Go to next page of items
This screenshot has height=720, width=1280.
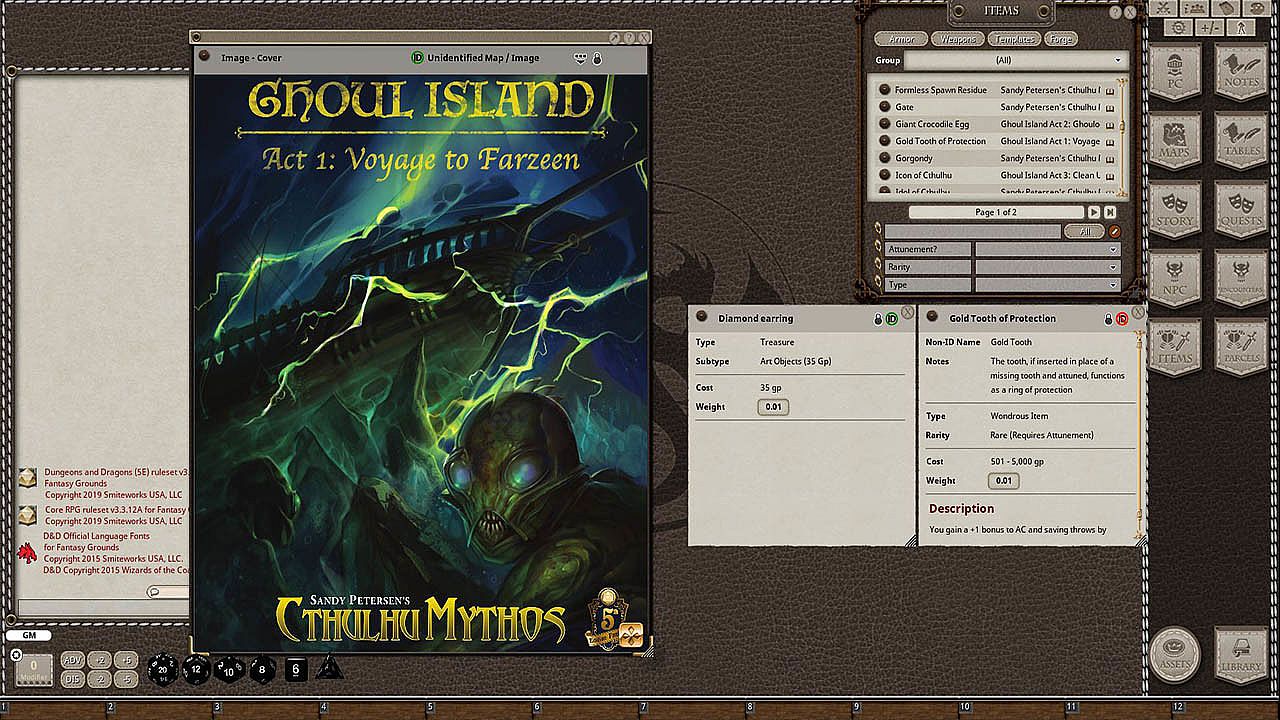[1094, 212]
